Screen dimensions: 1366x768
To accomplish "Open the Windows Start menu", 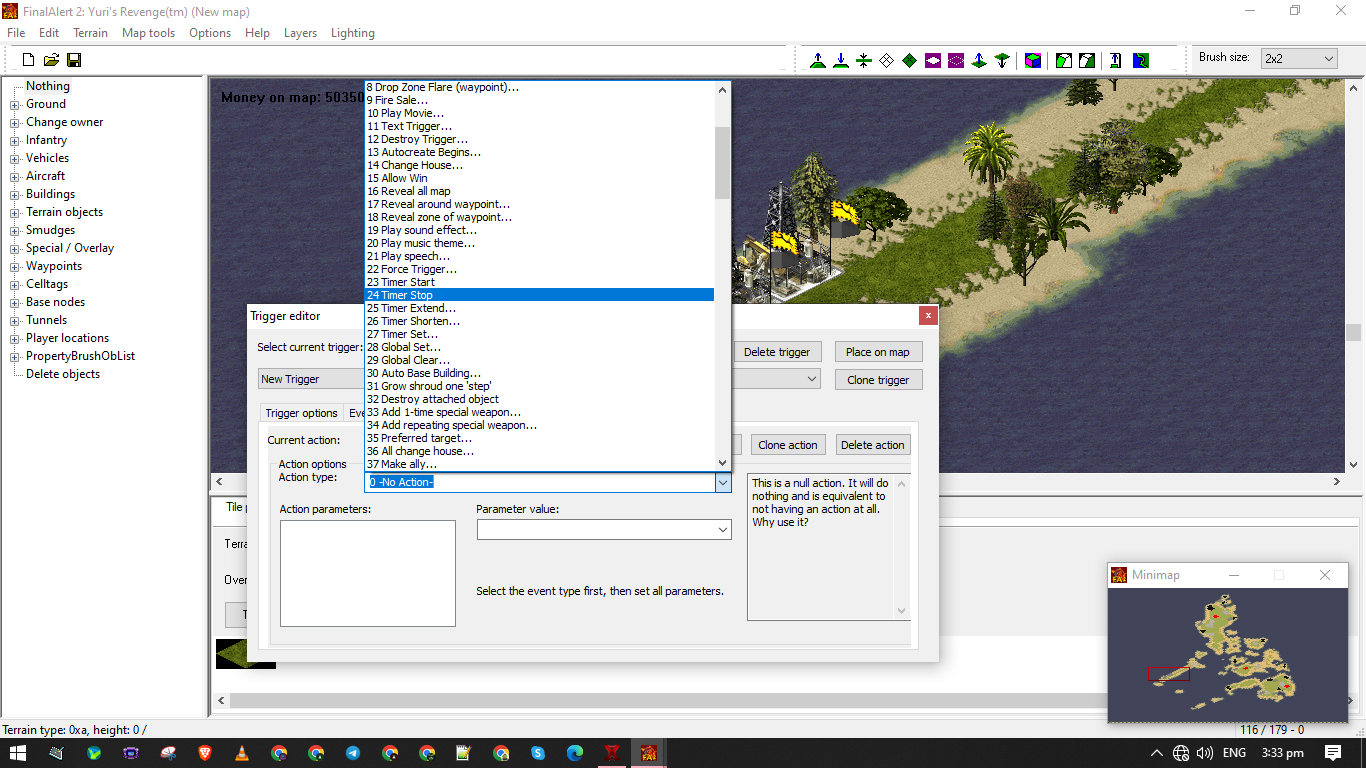I will (18, 753).
